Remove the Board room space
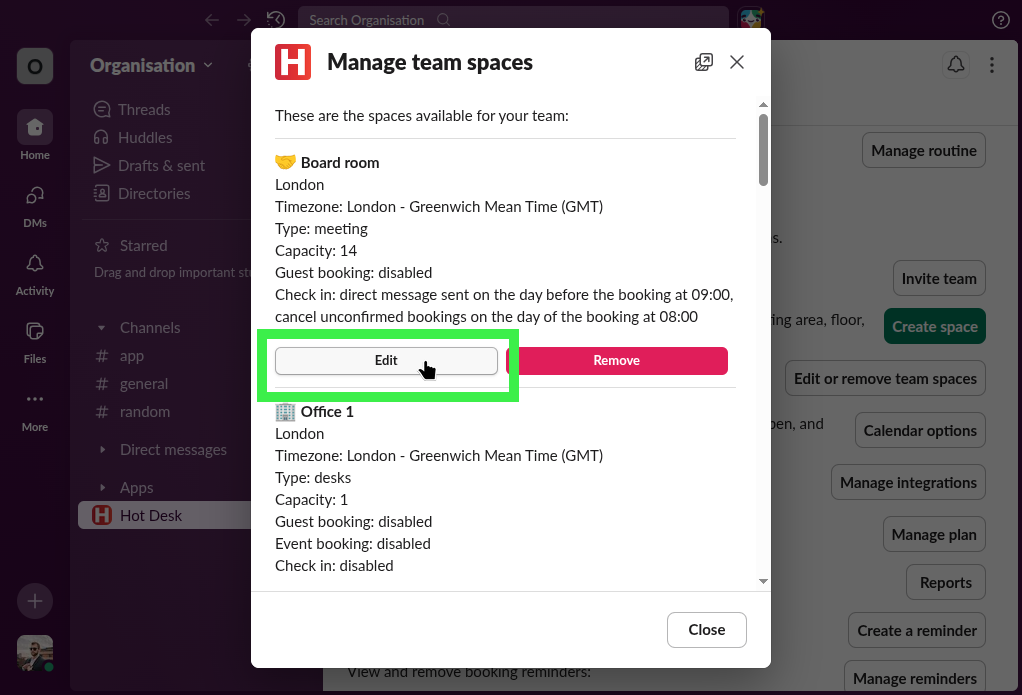The width and height of the screenshot is (1022, 695). [617, 360]
